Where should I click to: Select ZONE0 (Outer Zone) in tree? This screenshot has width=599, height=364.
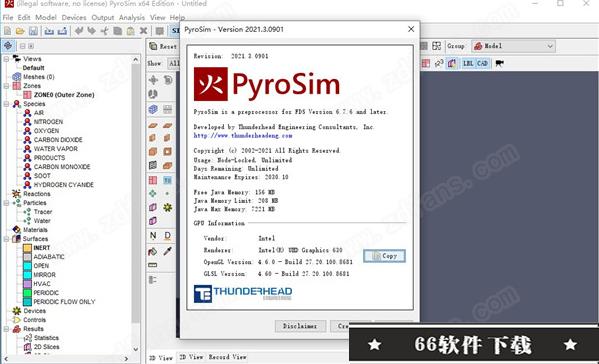64,95
